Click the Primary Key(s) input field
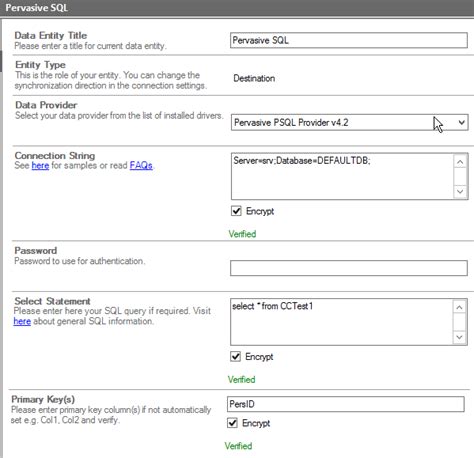The image size is (474, 458). 346,404
